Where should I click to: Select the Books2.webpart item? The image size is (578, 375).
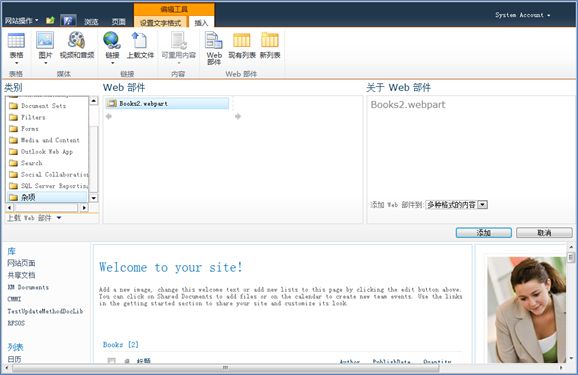(x=167, y=104)
